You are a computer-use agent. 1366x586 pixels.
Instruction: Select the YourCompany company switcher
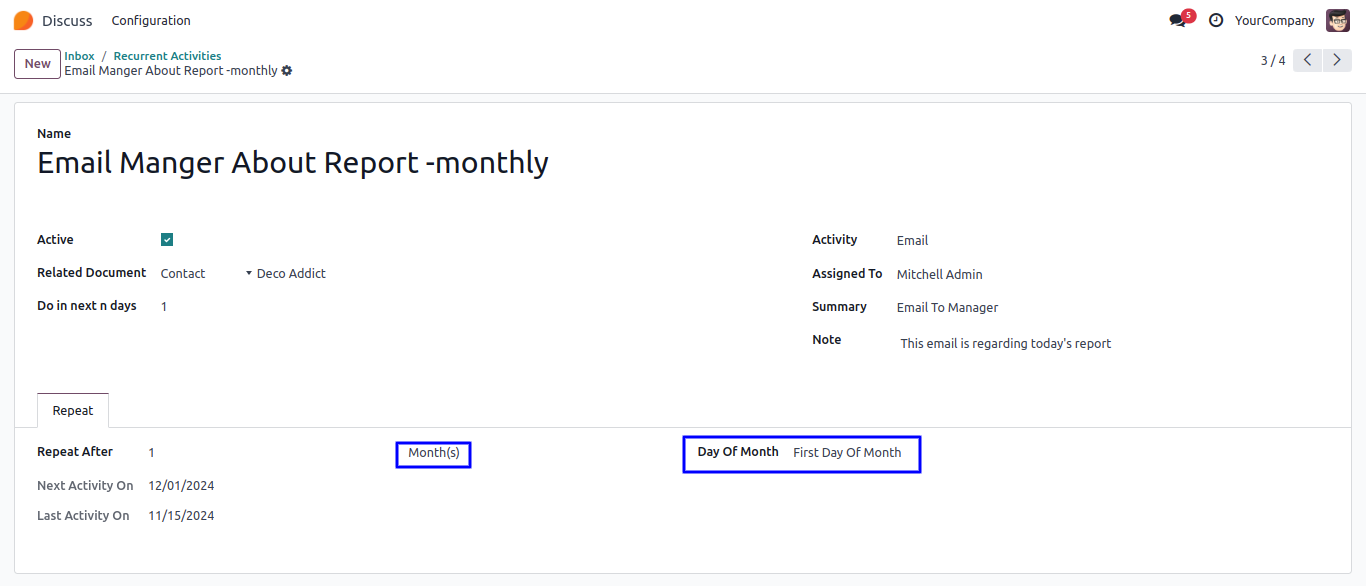(1274, 20)
